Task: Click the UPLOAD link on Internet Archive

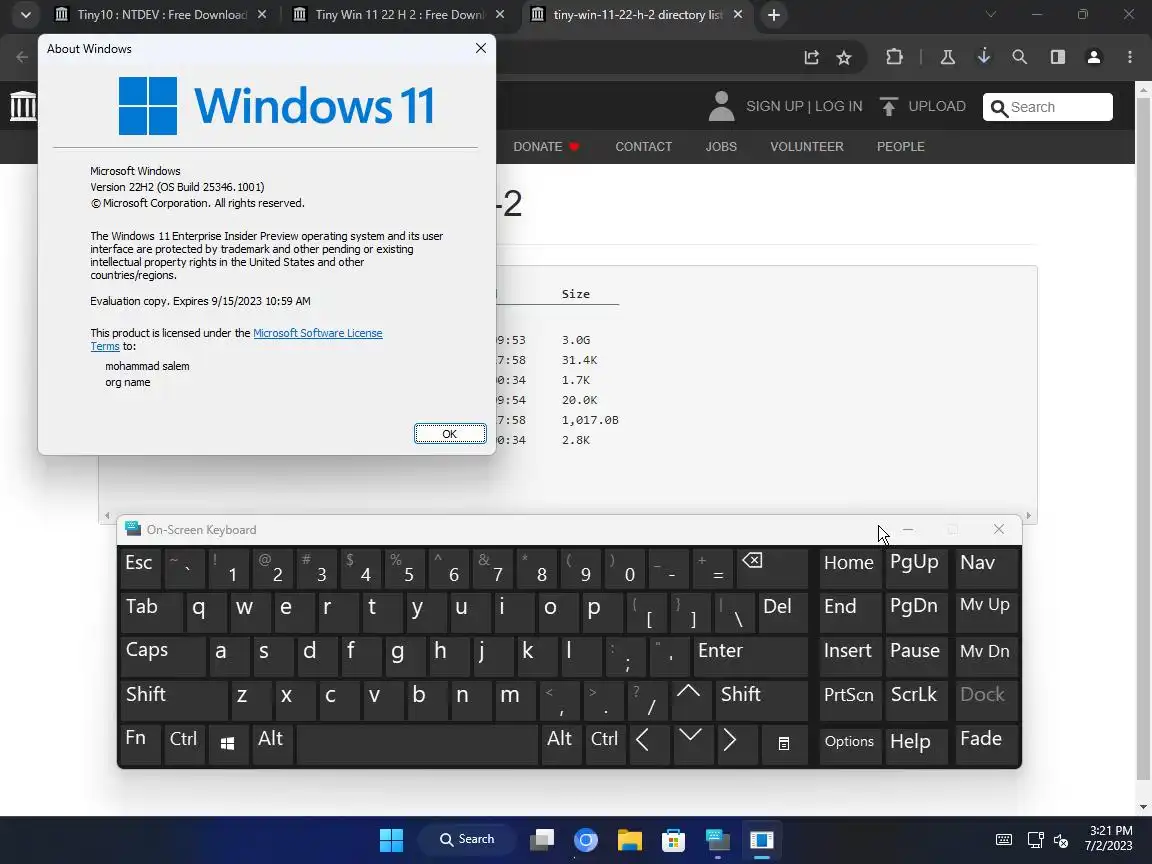Action: tap(922, 107)
